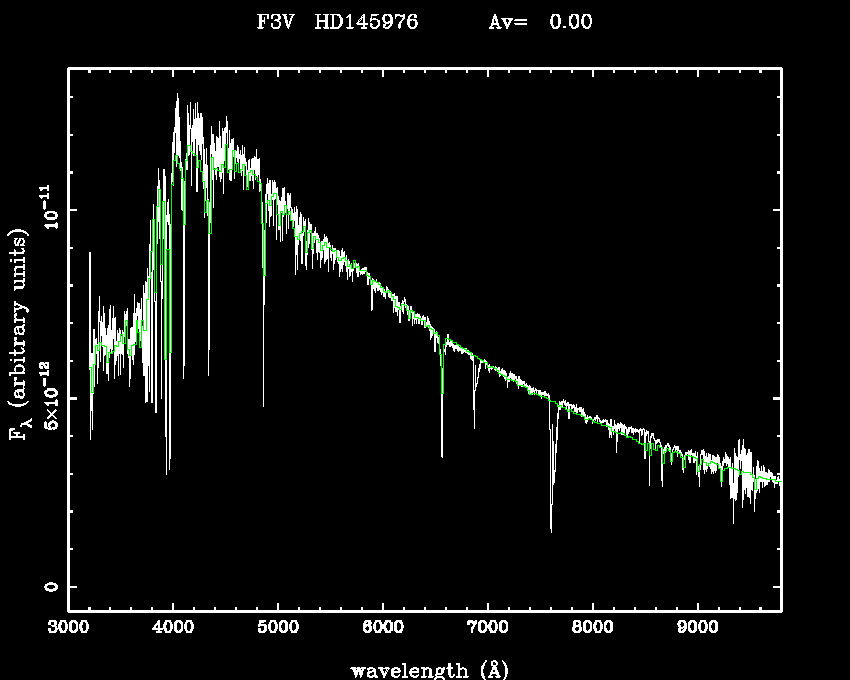
Task: Click the 6000 wavelength tick label
Action: (x=383, y=628)
